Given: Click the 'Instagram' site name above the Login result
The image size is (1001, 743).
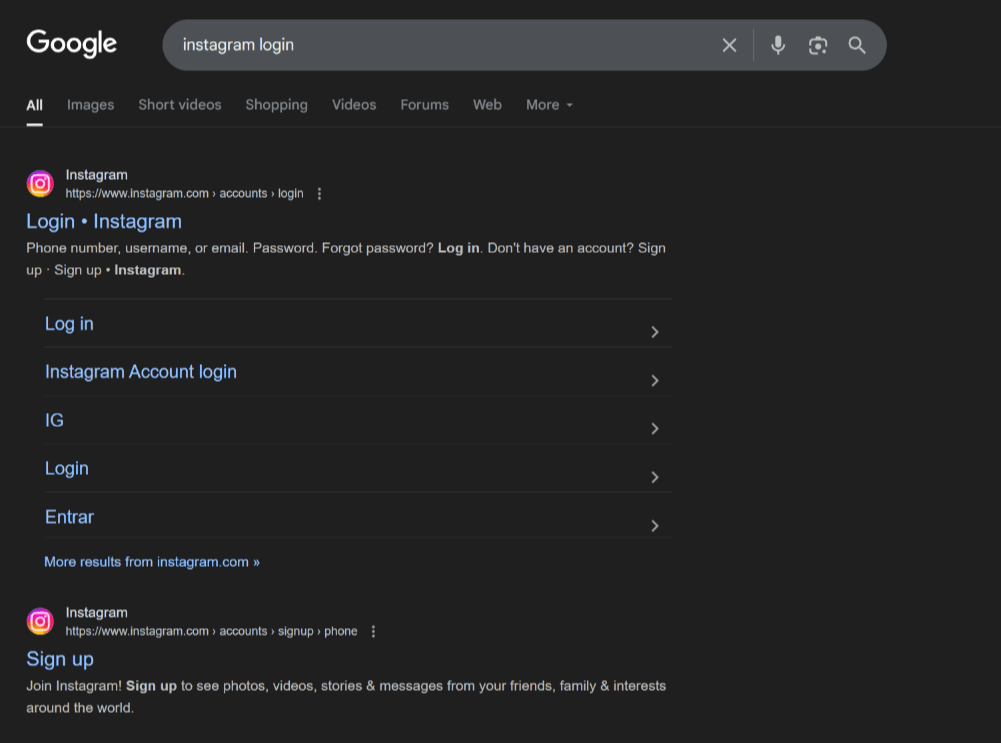Looking at the screenshot, I should (x=96, y=175).
